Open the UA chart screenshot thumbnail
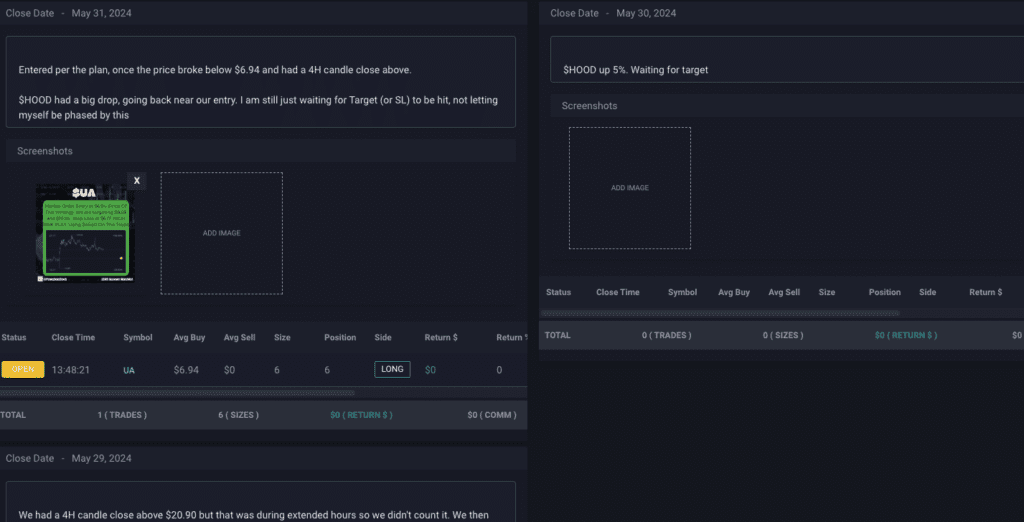The image size is (1024, 522). [x=84, y=232]
